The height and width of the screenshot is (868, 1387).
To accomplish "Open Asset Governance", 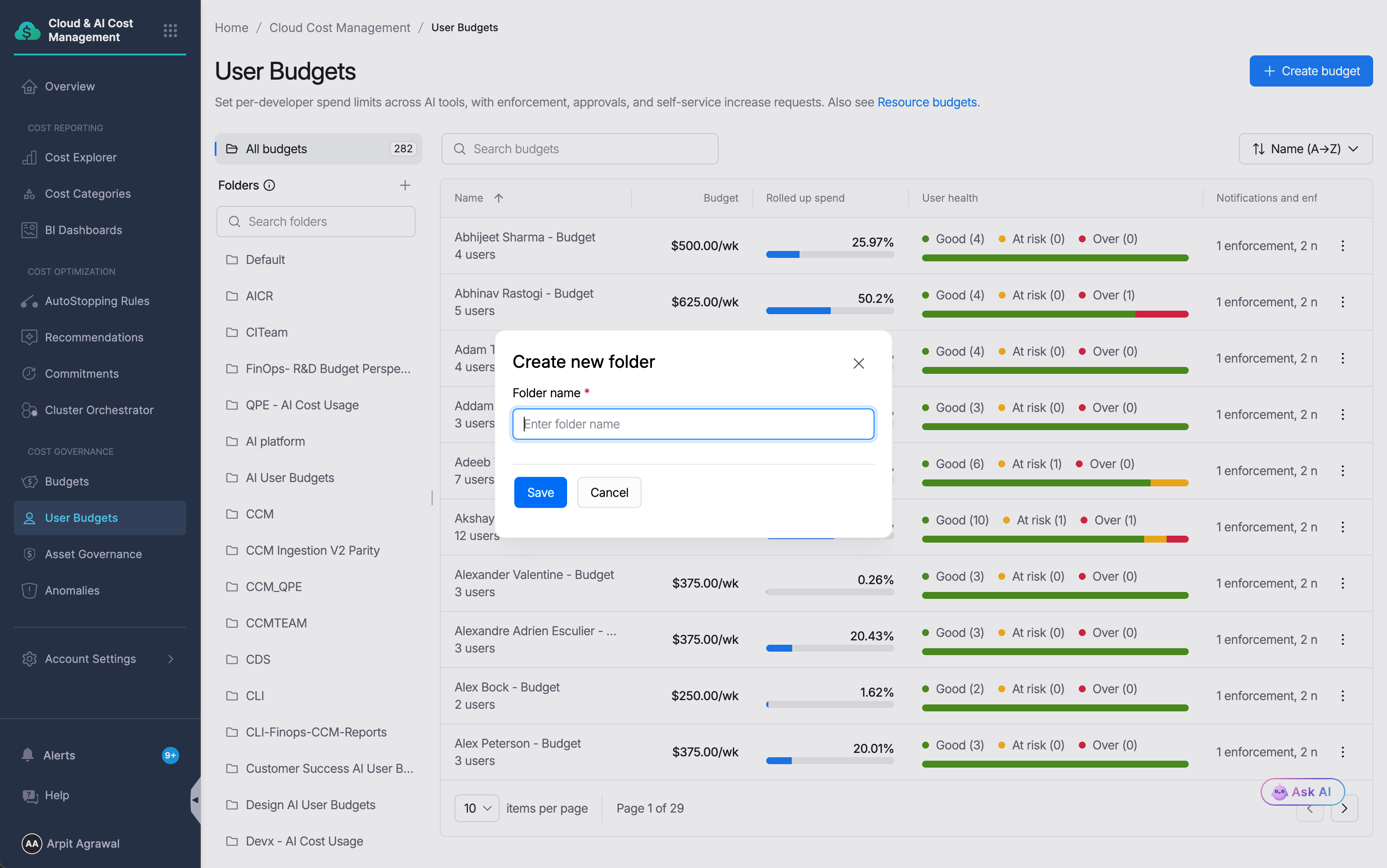I will coord(93,554).
